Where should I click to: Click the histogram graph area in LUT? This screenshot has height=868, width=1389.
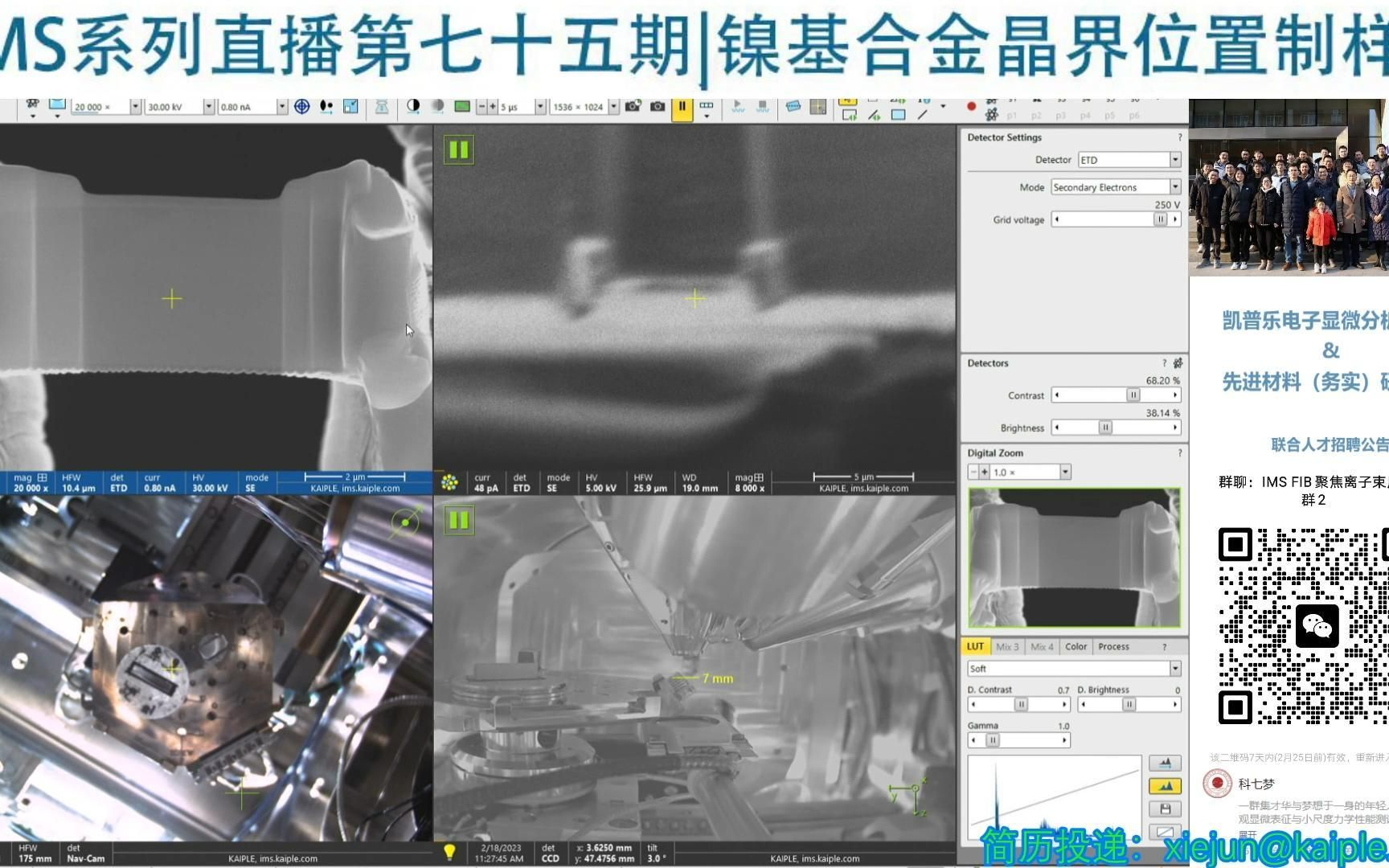click(1055, 799)
